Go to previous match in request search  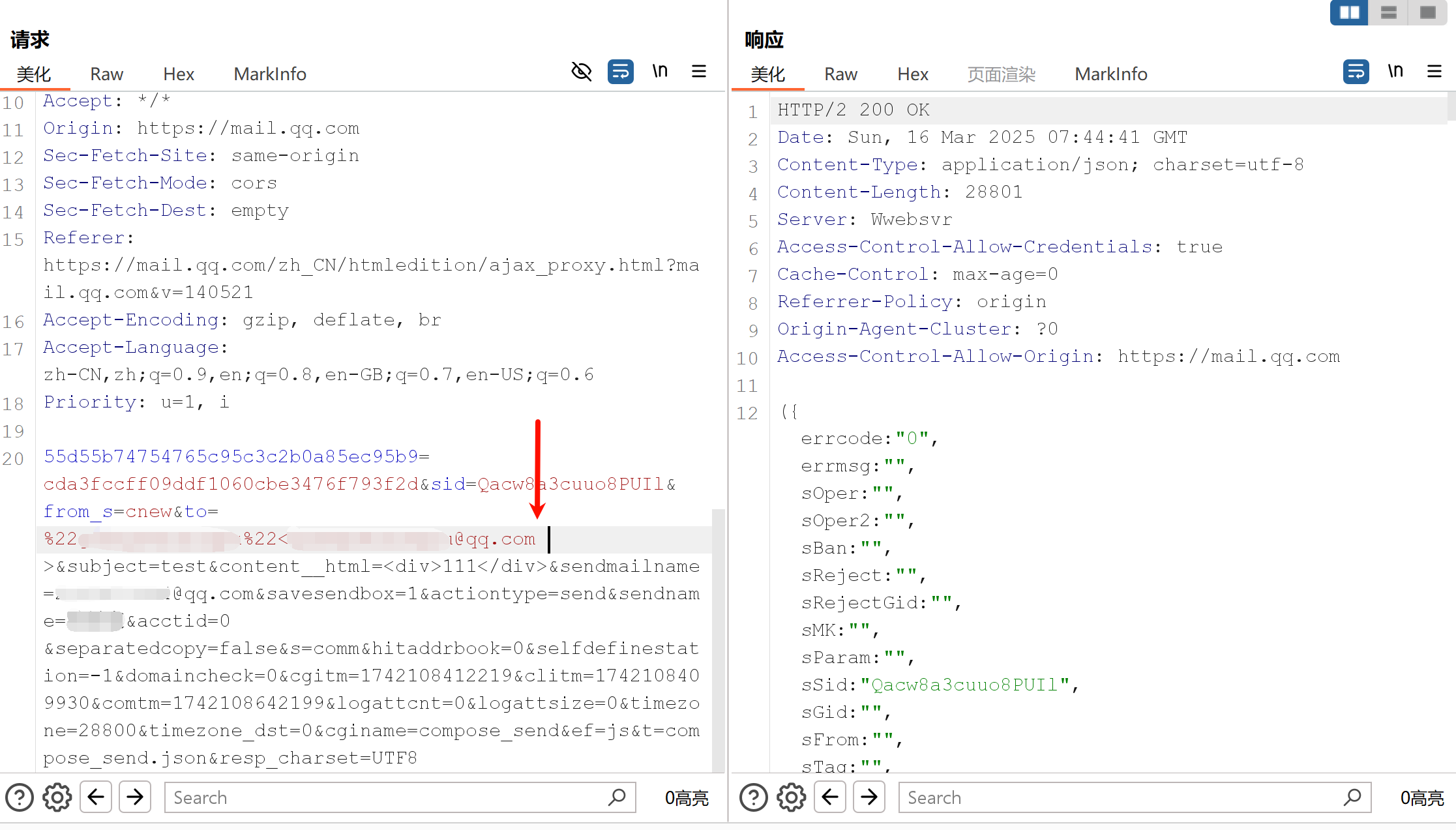click(96, 797)
